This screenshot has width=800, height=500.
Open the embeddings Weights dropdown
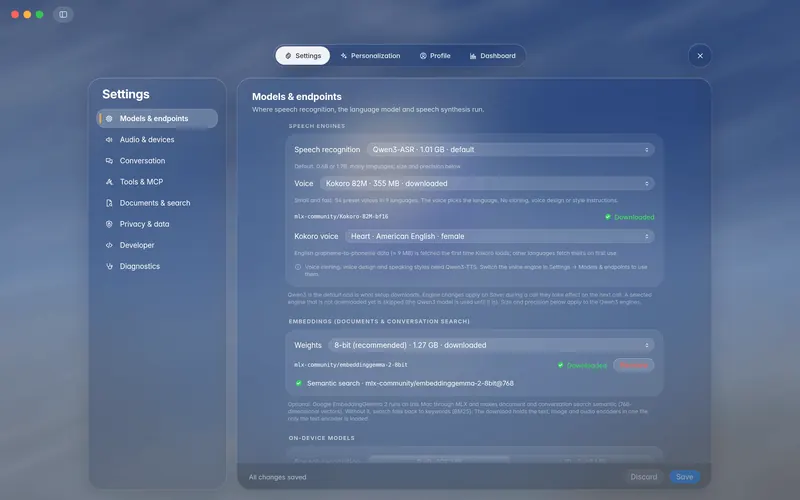[x=491, y=345]
